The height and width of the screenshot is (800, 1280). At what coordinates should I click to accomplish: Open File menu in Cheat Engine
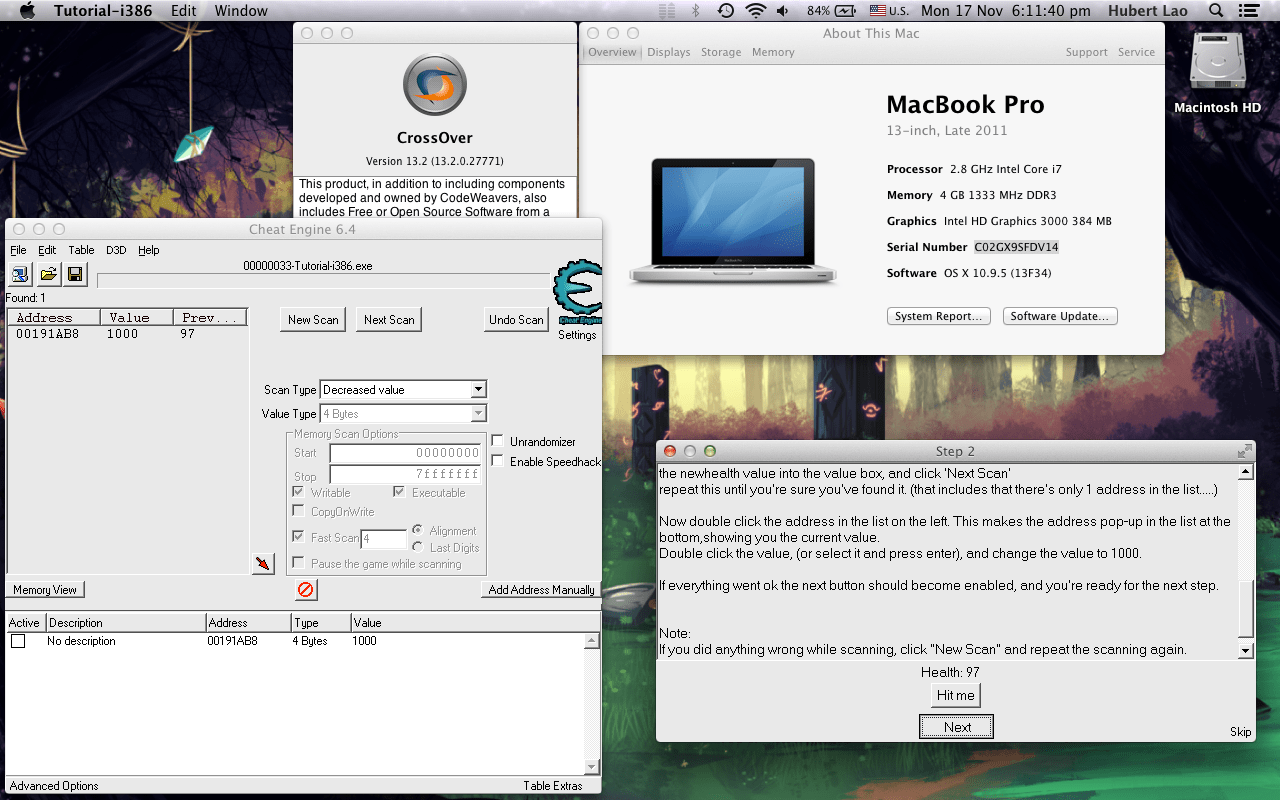tap(18, 250)
